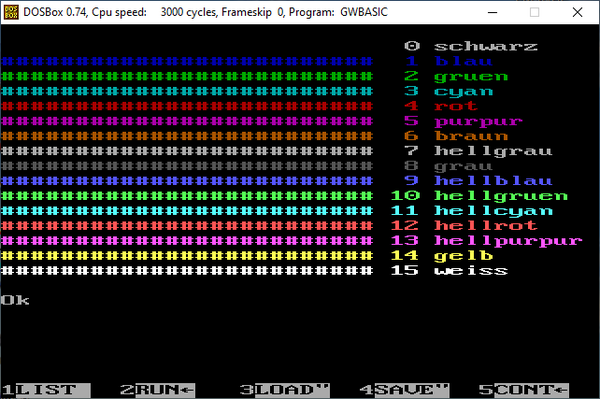The height and width of the screenshot is (399, 600).
Task: Click the brown hash color bar
Action: click(187, 136)
